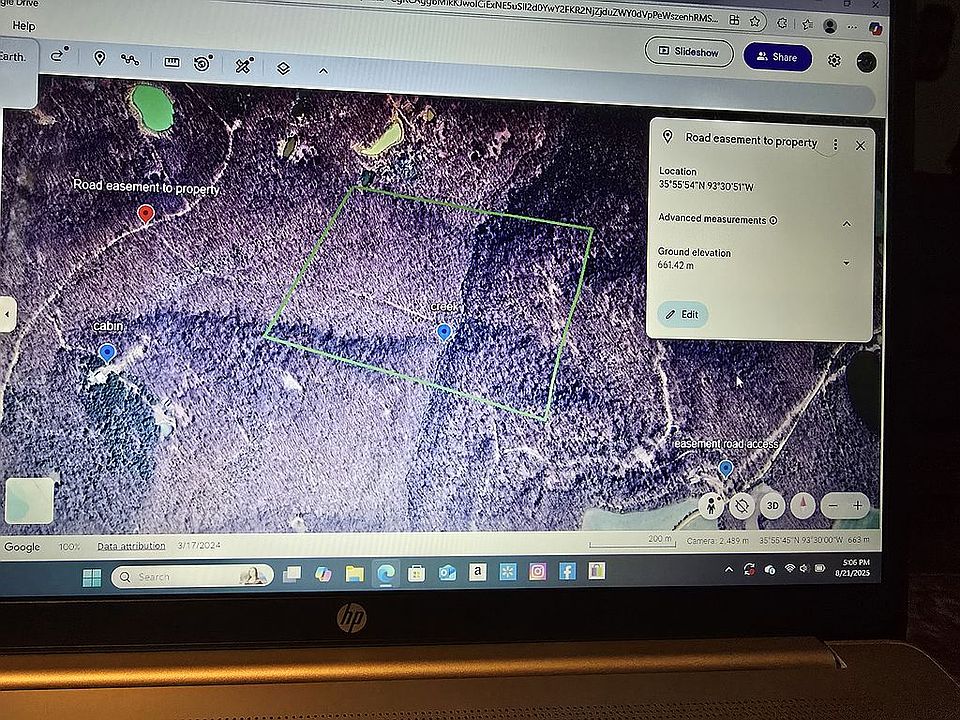Collapse the Advanced measurements section
The height and width of the screenshot is (720, 960).
pos(846,223)
